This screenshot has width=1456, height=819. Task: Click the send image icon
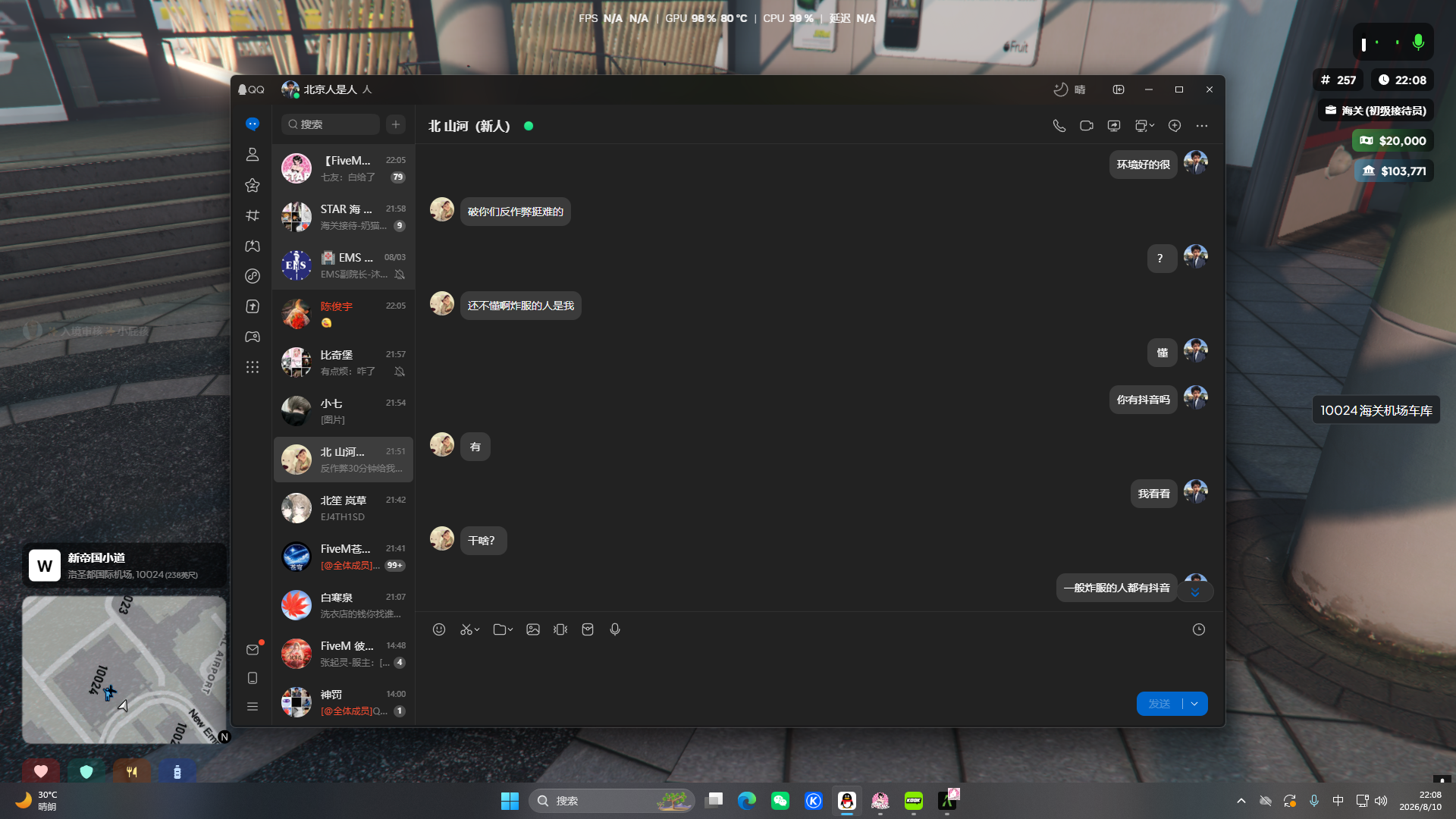coord(533,629)
